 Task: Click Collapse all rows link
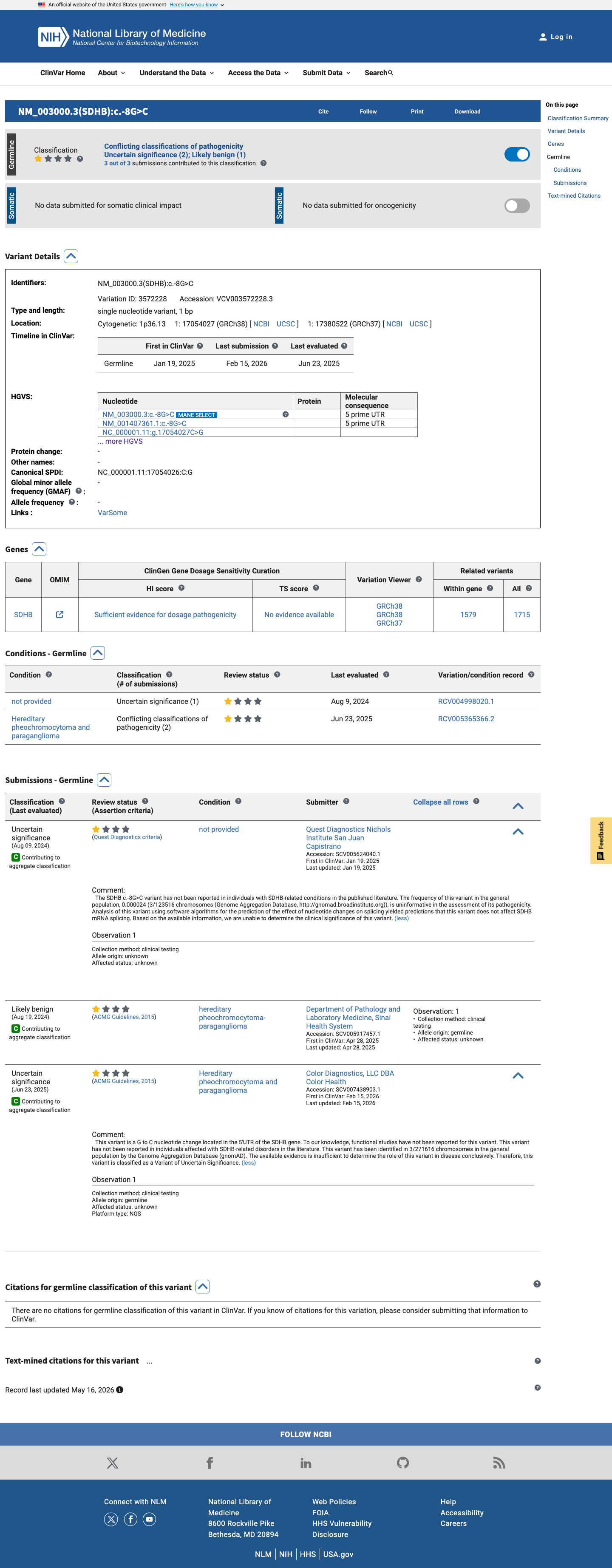point(440,802)
